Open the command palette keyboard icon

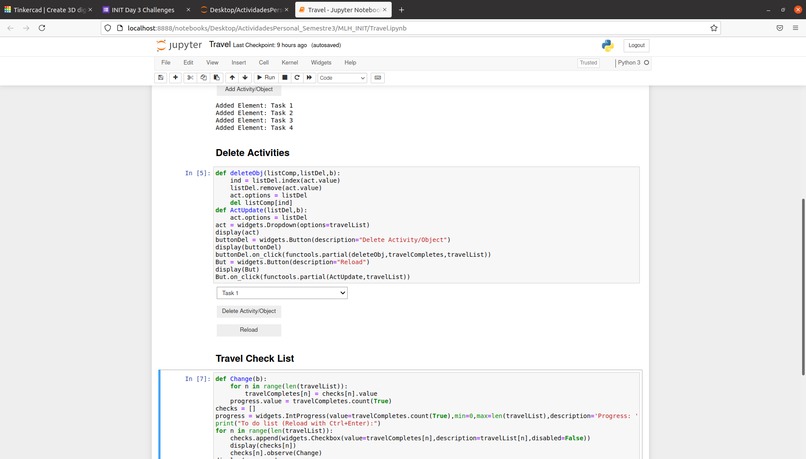(378, 78)
